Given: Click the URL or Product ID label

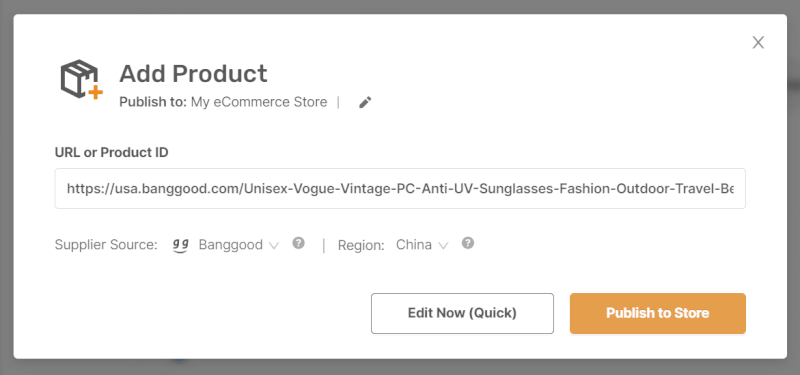Looking at the screenshot, I should pyautogui.click(x=112, y=152).
